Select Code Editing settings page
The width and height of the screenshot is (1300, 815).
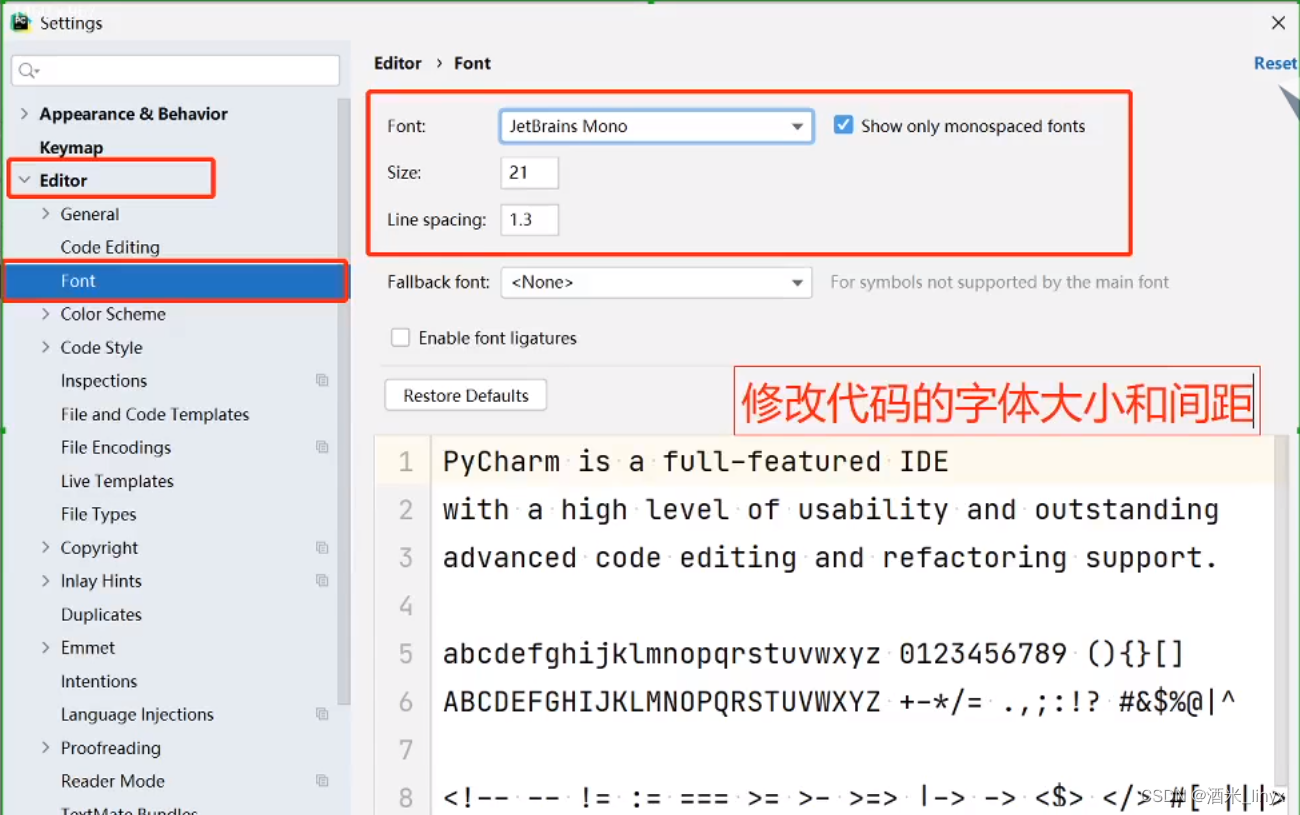(x=110, y=247)
